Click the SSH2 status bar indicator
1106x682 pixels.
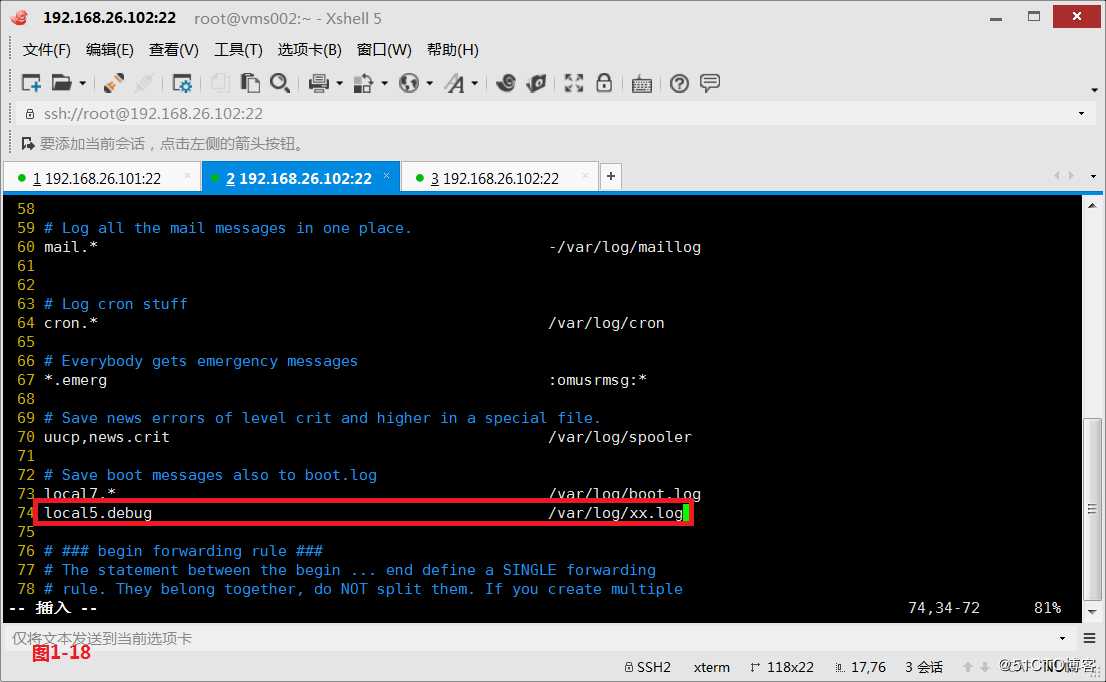[x=648, y=666]
